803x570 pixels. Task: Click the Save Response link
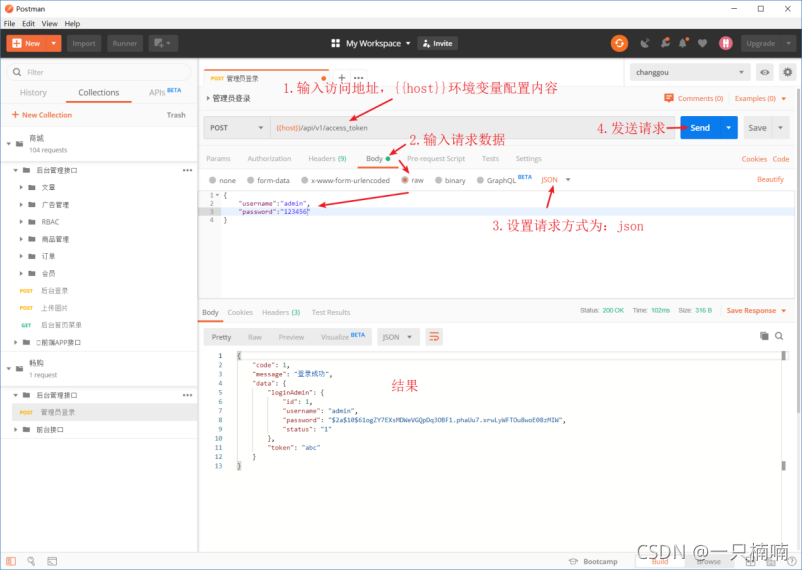click(x=751, y=311)
